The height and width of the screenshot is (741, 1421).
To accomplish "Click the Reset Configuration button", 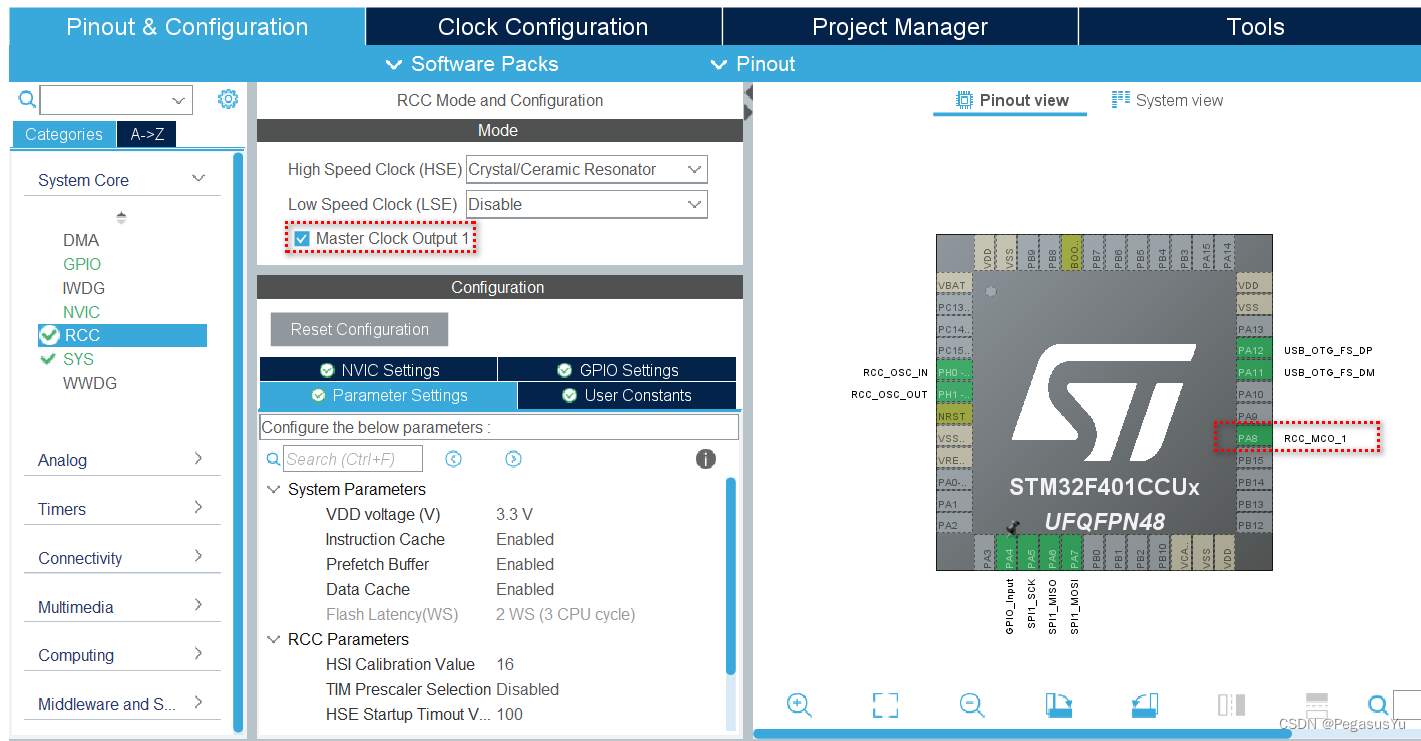I will (359, 329).
